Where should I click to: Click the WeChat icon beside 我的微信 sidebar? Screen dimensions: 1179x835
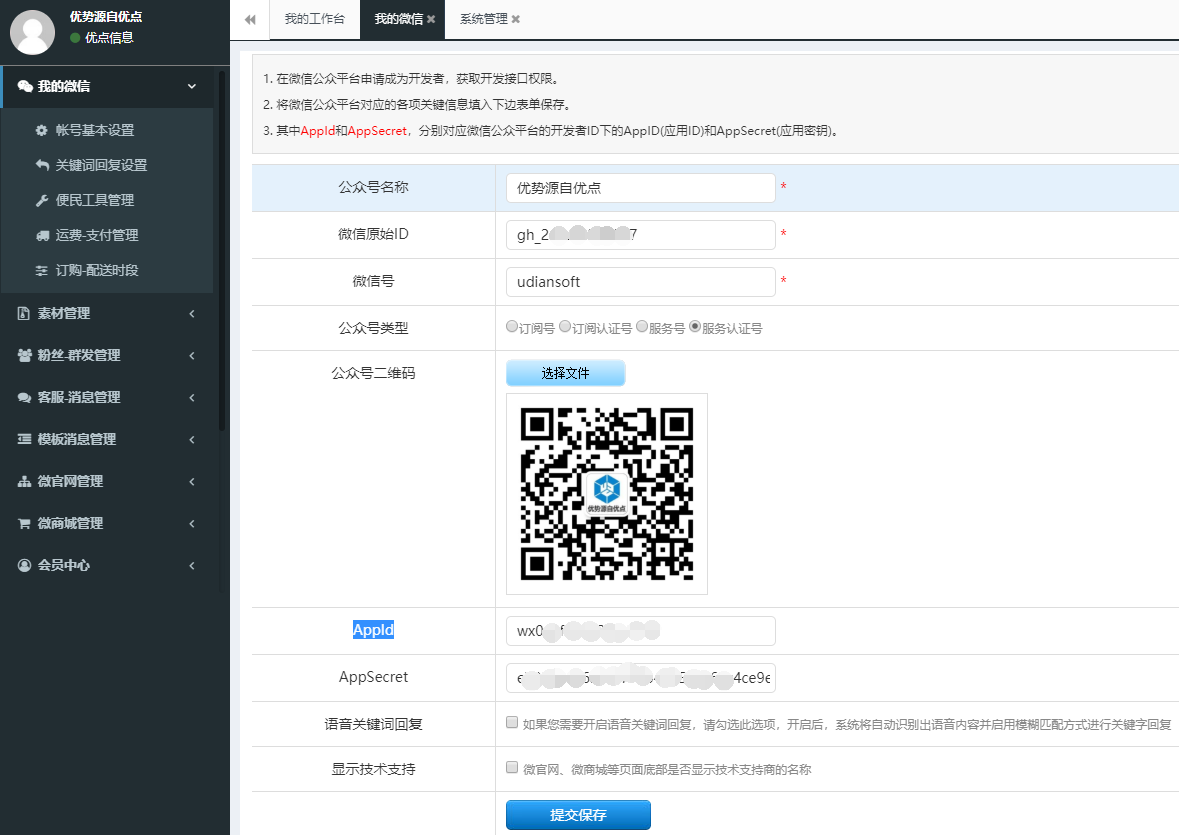point(25,86)
